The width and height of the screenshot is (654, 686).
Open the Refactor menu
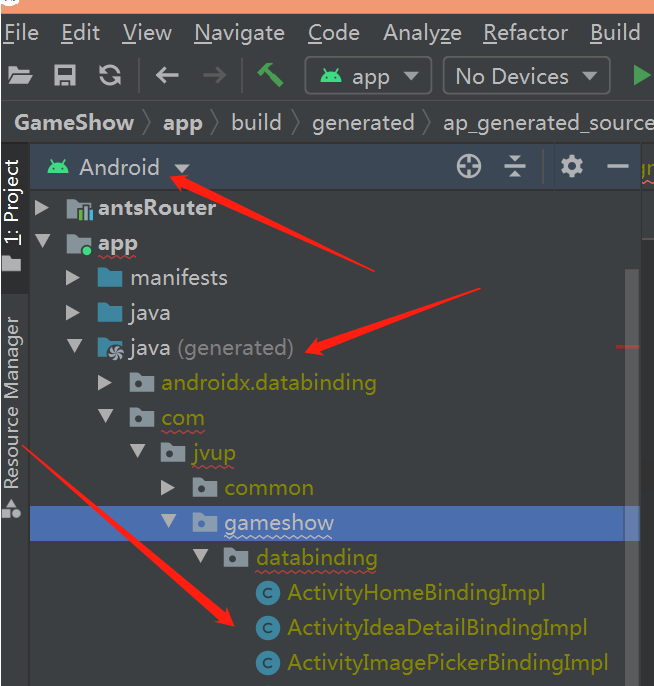pyautogui.click(x=525, y=33)
